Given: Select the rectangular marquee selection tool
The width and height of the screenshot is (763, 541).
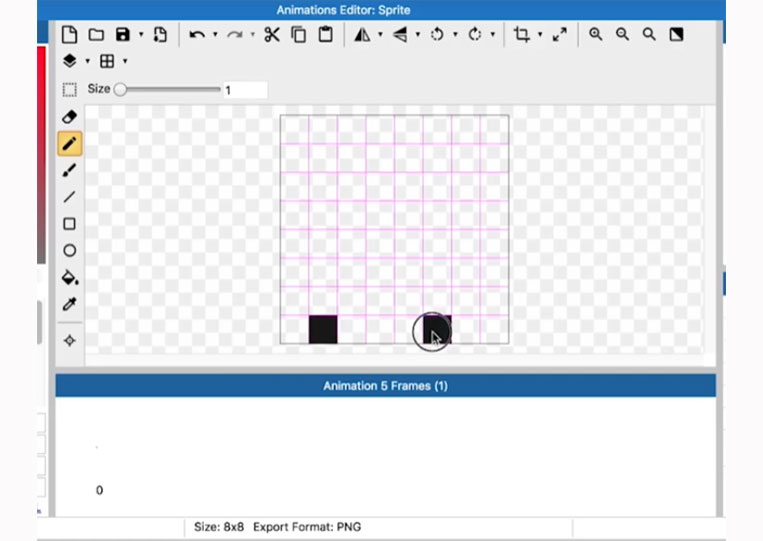Looking at the screenshot, I should point(70,90).
